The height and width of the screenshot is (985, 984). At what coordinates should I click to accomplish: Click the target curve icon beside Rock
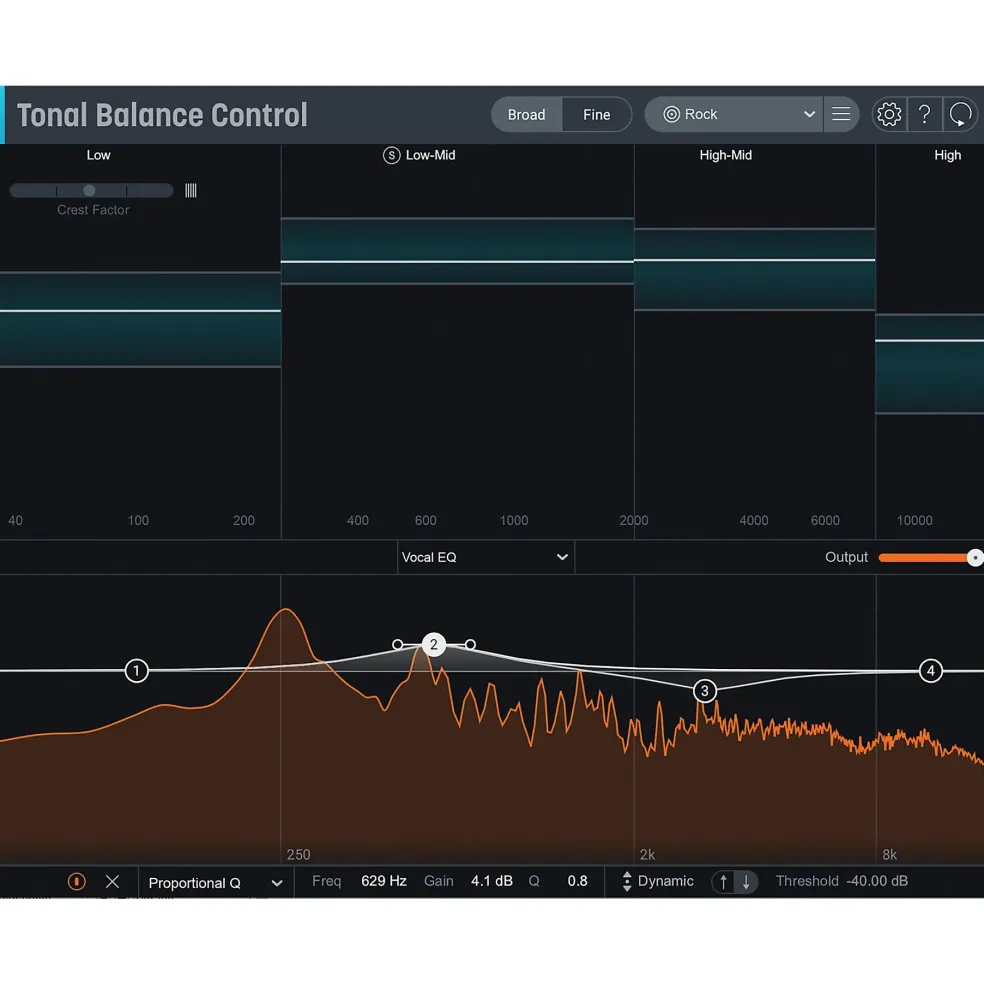[671, 114]
